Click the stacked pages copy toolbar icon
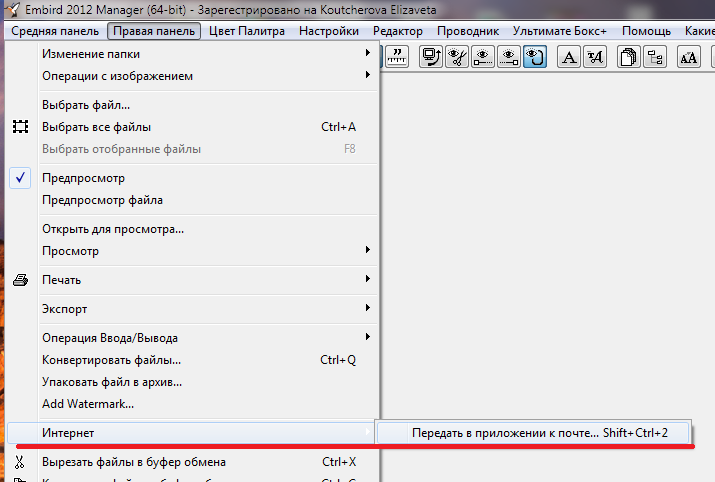The height and width of the screenshot is (482, 715). pos(628,57)
